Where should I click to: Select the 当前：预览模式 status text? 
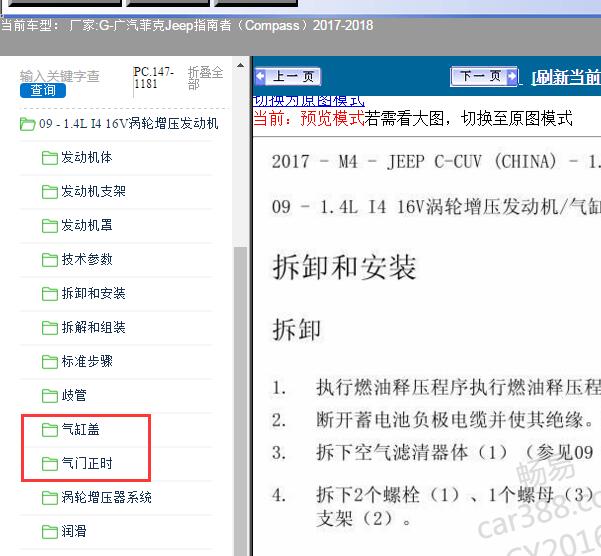pos(309,118)
